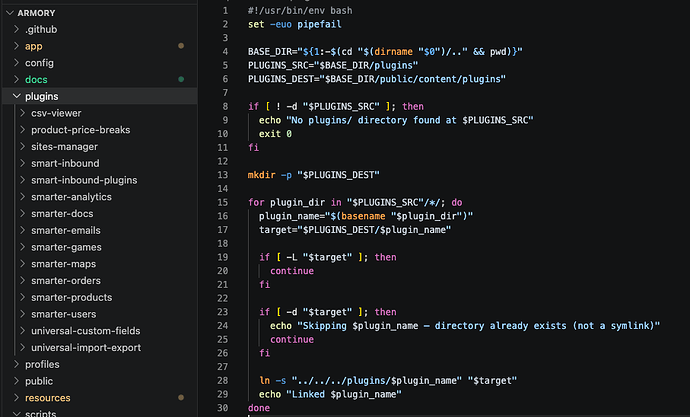The height and width of the screenshot is (417, 690).
Task: Click the modified dot beside app folder
Action: click(x=181, y=46)
